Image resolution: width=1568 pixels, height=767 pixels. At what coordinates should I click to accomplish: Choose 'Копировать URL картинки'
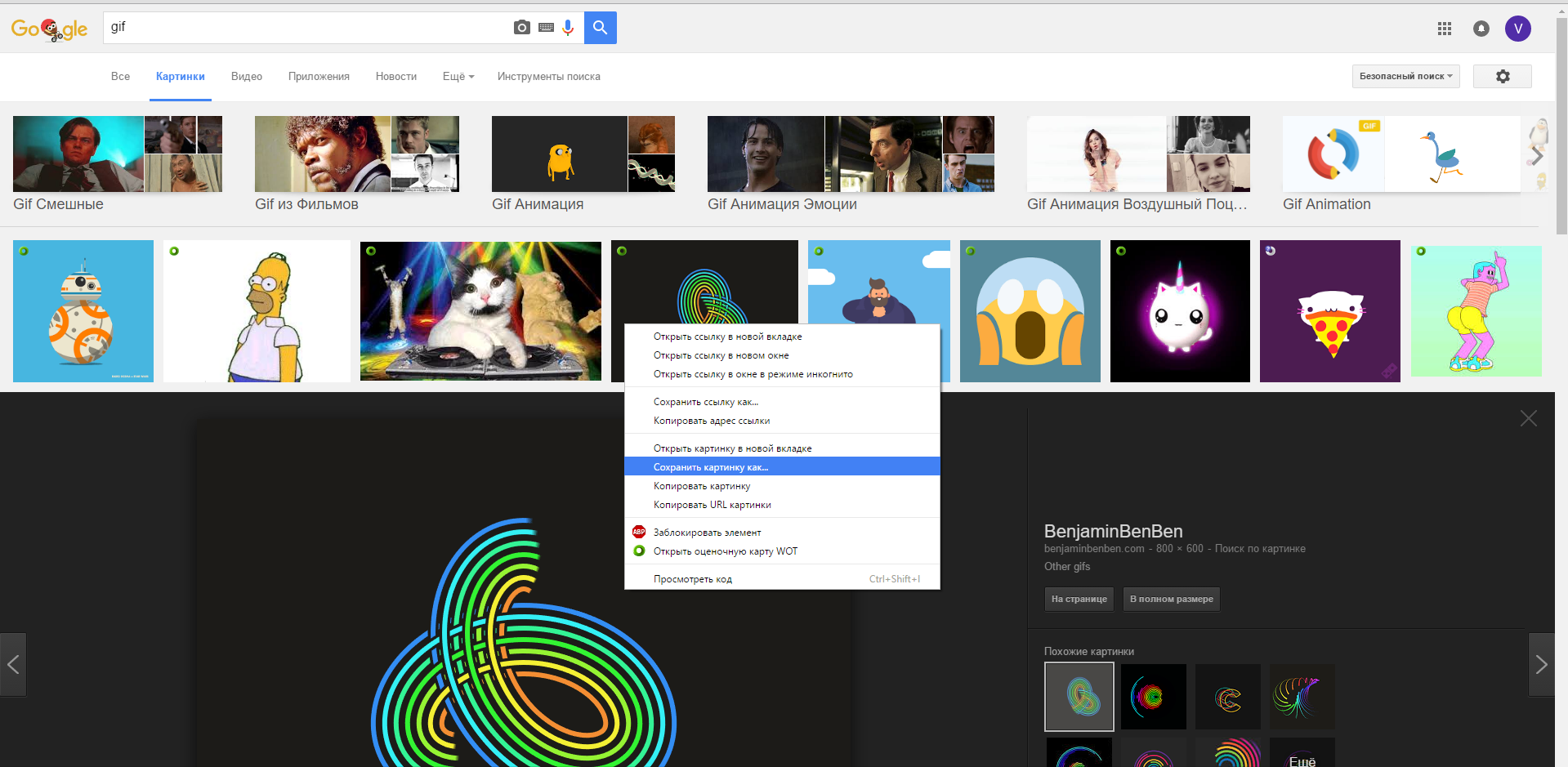point(782,505)
